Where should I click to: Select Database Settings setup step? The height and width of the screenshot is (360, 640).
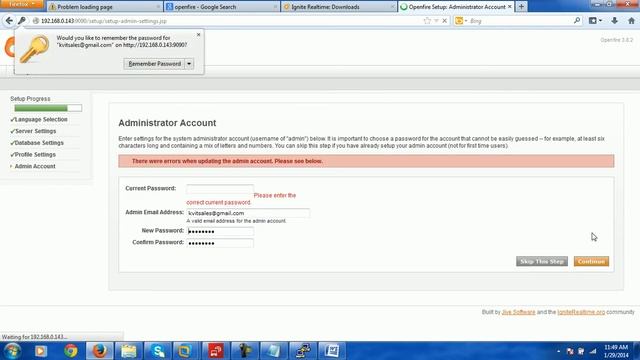coord(39,143)
